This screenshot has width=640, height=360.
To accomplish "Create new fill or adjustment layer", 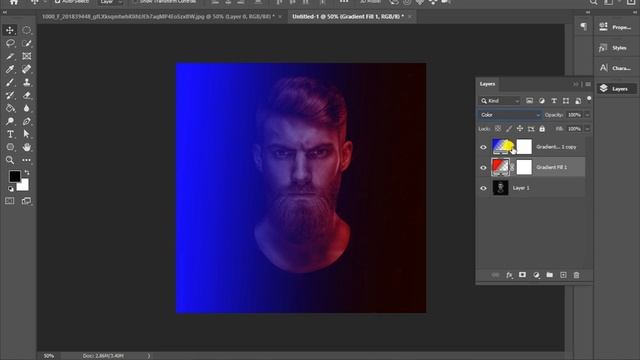I will pyautogui.click(x=536, y=275).
